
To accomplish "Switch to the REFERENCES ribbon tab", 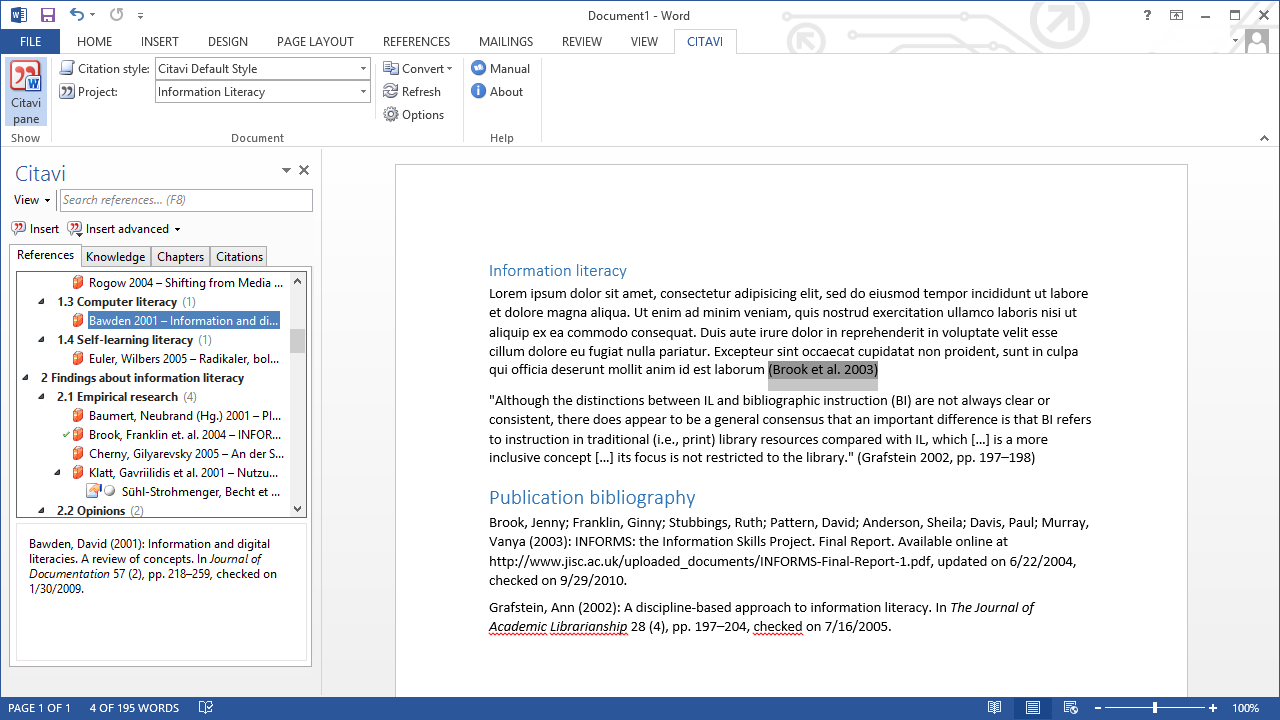I will [x=416, y=41].
